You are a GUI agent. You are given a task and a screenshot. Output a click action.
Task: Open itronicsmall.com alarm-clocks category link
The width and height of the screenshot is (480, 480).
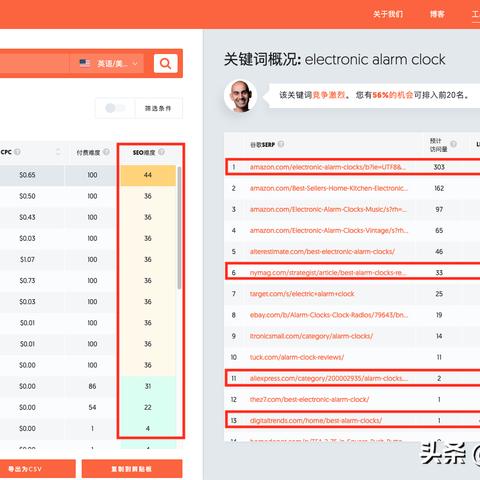point(311,336)
